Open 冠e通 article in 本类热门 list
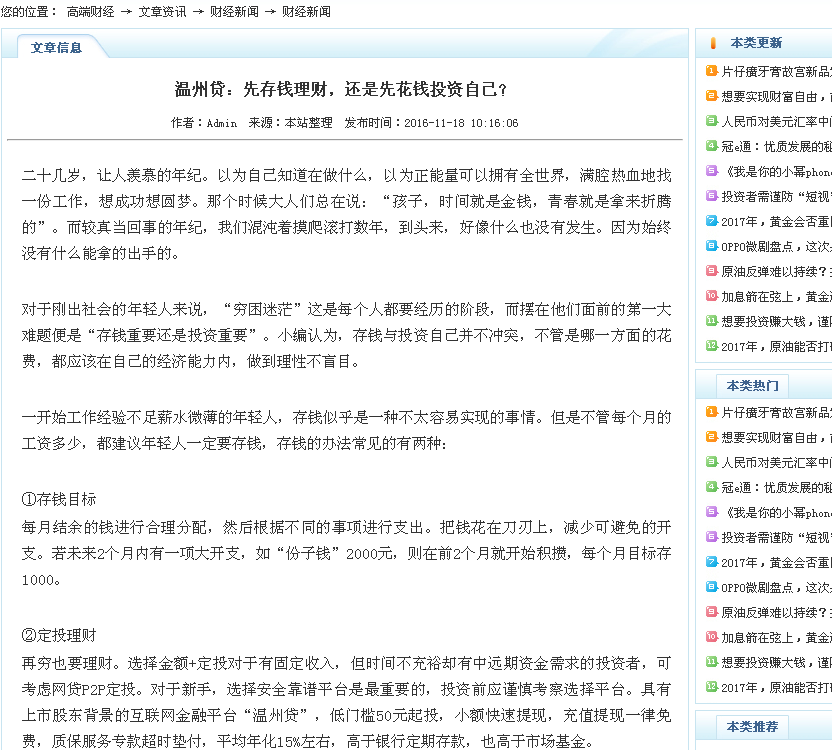Image resolution: width=832 pixels, height=750 pixels. point(776,487)
